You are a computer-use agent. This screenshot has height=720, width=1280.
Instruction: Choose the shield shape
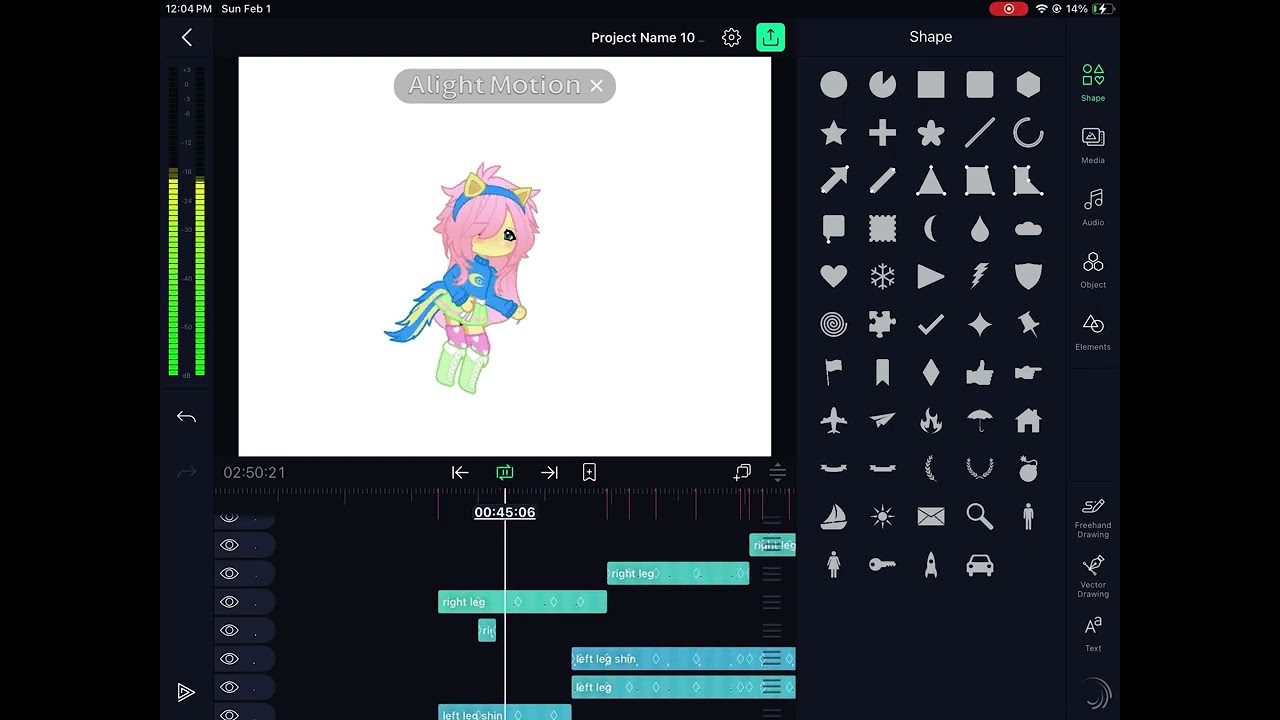click(1028, 276)
